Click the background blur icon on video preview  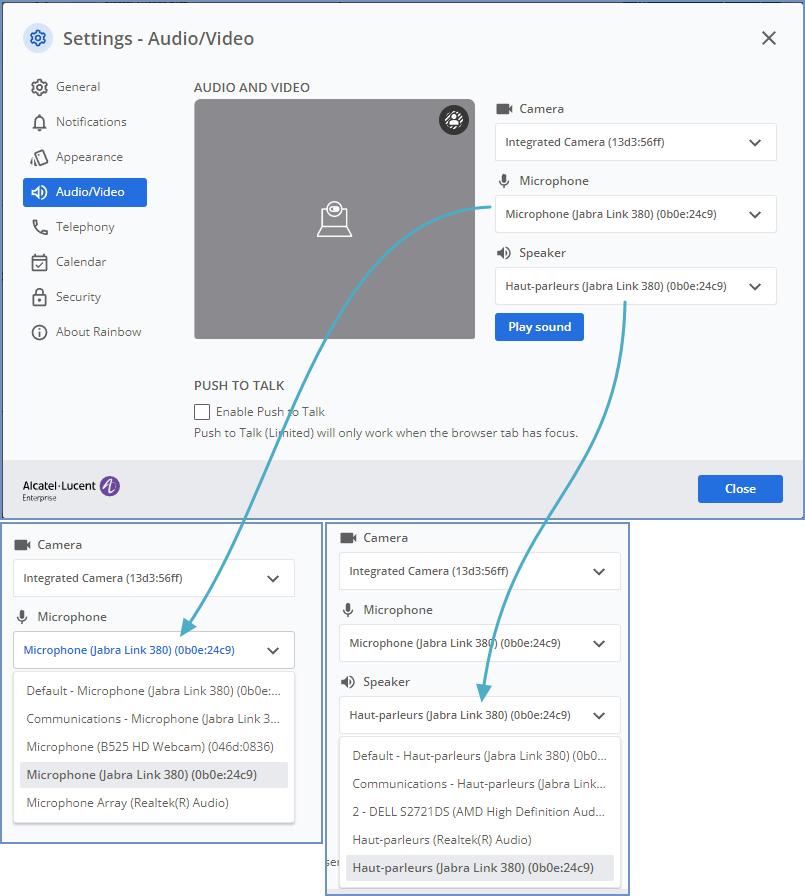tap(454, 120)
